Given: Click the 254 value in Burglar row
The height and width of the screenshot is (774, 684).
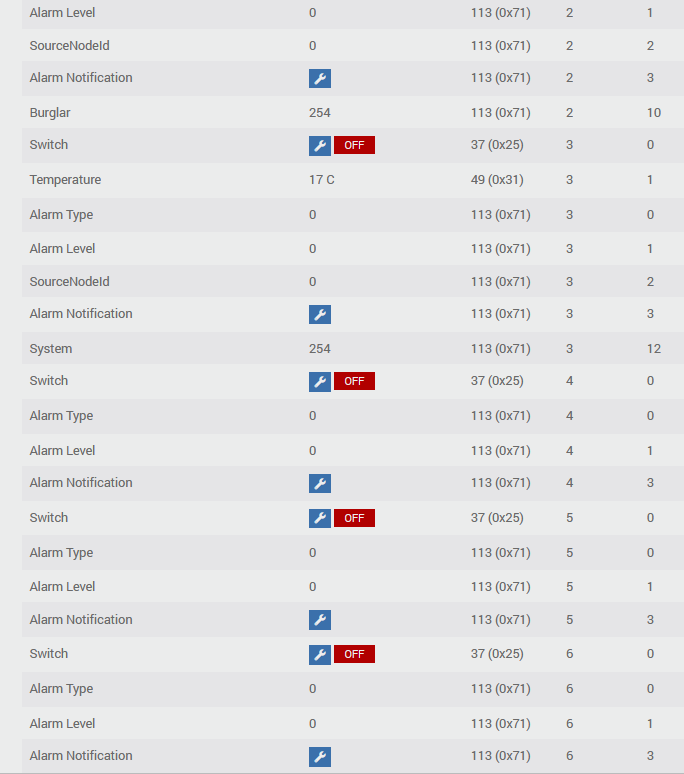Looking at the screenshot, I should tap(320, 113).
